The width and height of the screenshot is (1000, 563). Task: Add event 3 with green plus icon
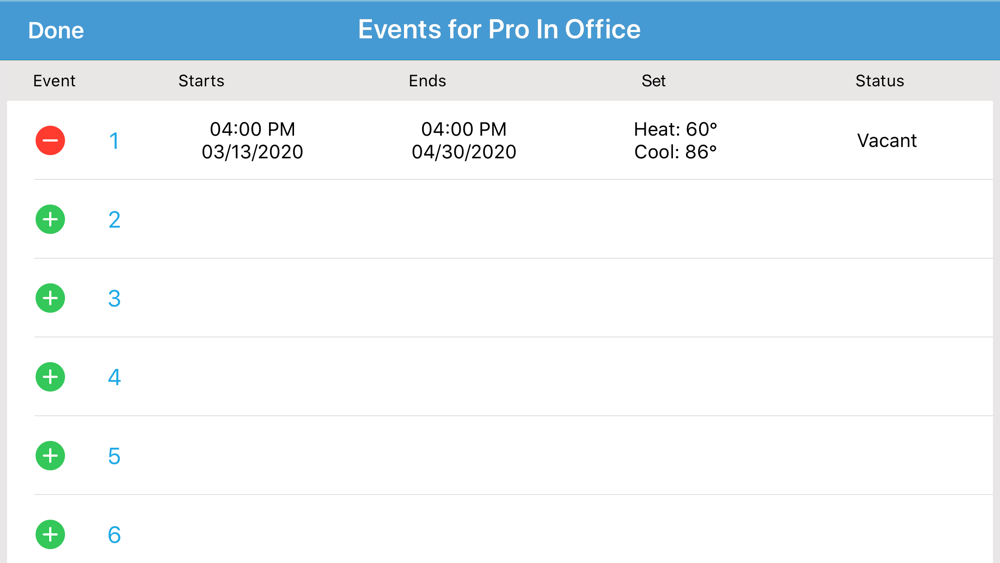50,298
